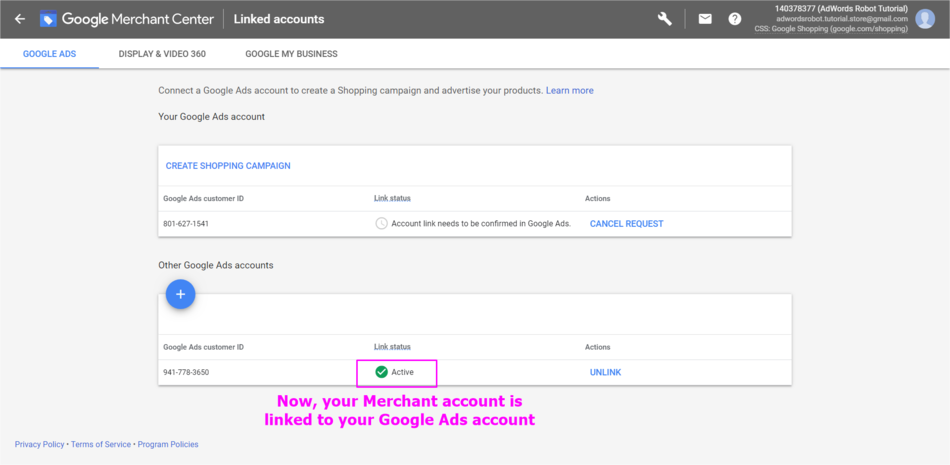Click Google Ads customer ID header in Other accounts table
Screen dimensions: 950x465
tap(204, 347)
